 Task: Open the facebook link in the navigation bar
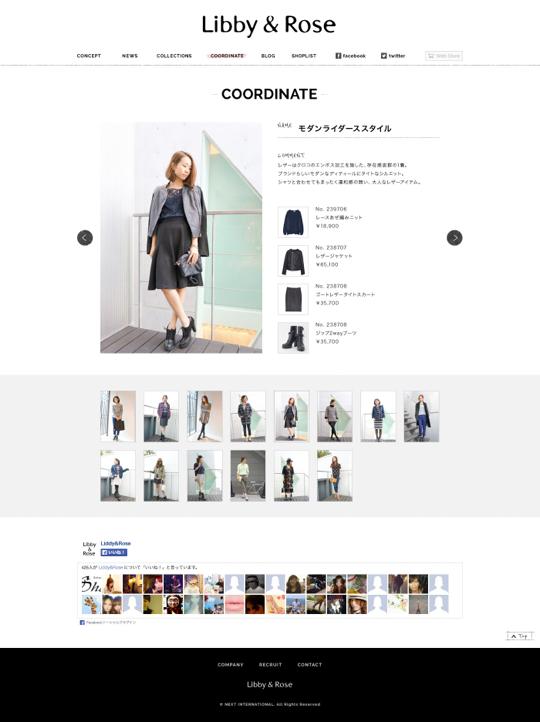click(350, 56)
